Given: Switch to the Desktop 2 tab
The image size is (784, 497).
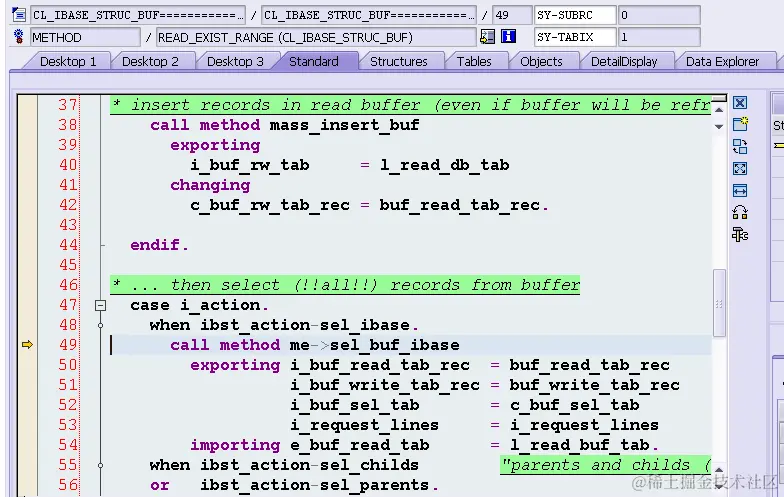Looking at the screenshot, I should pyautogui.click(x=150, y=62).
